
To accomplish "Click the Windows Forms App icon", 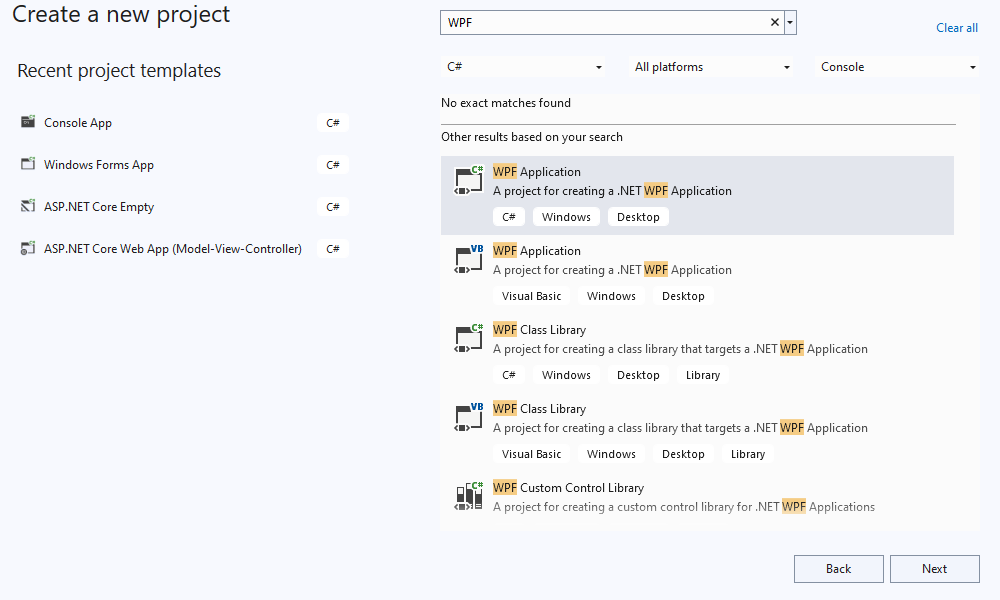I will point(27,165).
